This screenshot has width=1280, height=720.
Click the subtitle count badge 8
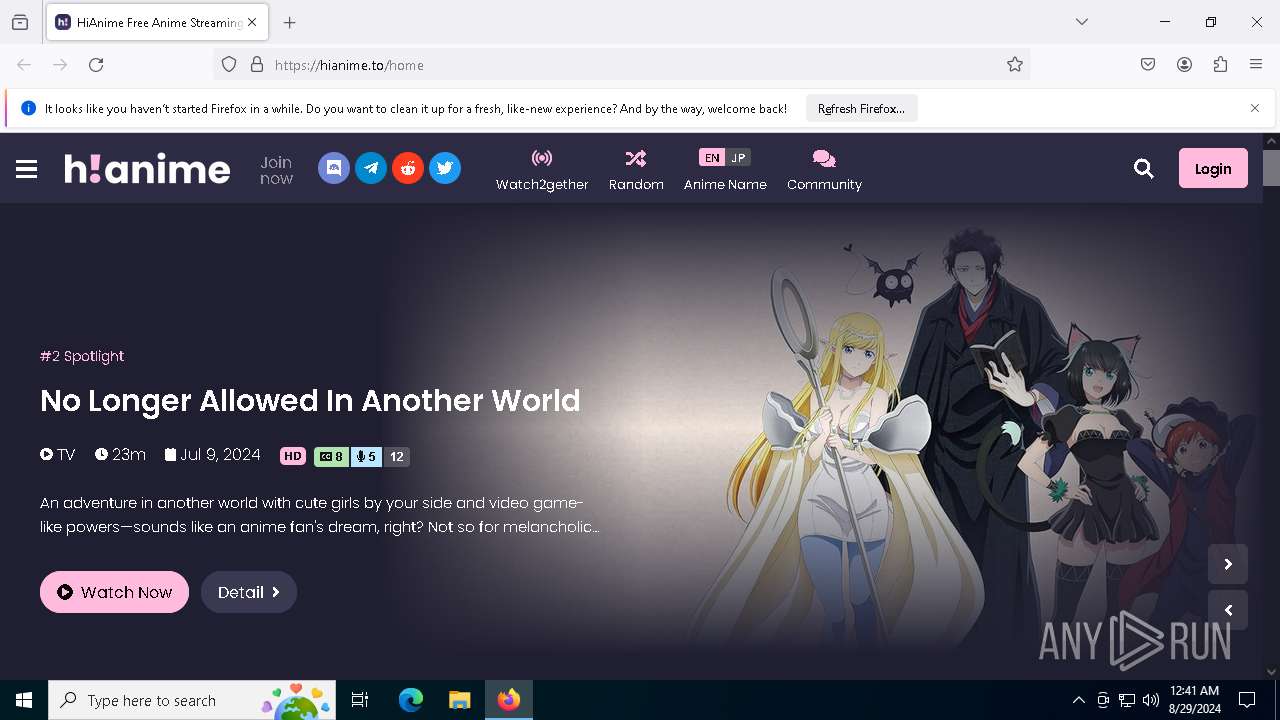(332, 456)
